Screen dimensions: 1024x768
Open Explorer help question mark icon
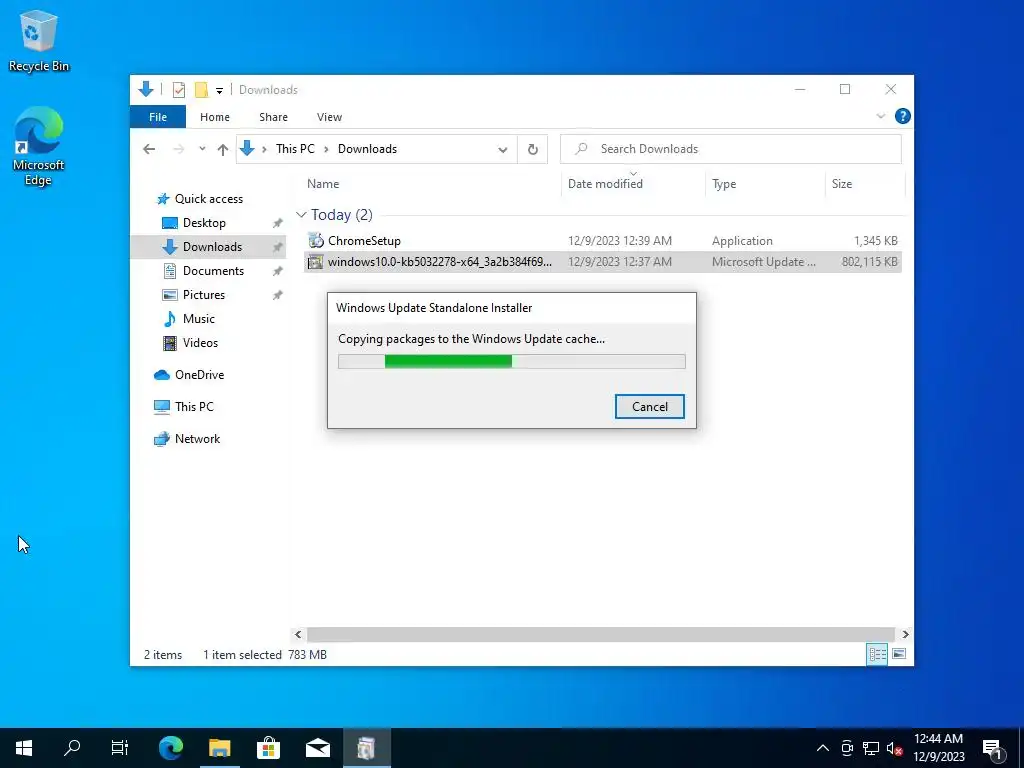click(903, 116)
